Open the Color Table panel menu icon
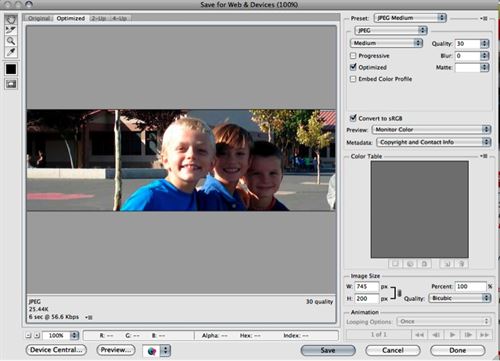Screen dimensions: 500x361 point(484,156)
